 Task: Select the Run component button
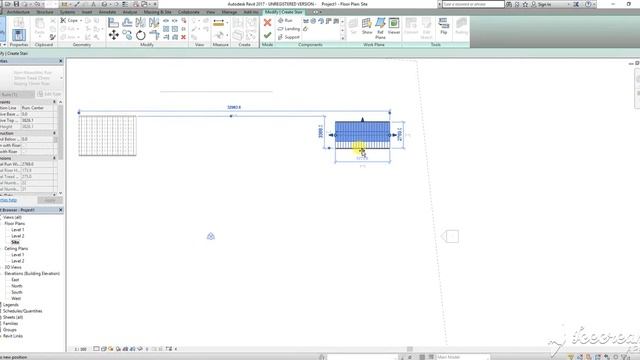pos(285,20)
